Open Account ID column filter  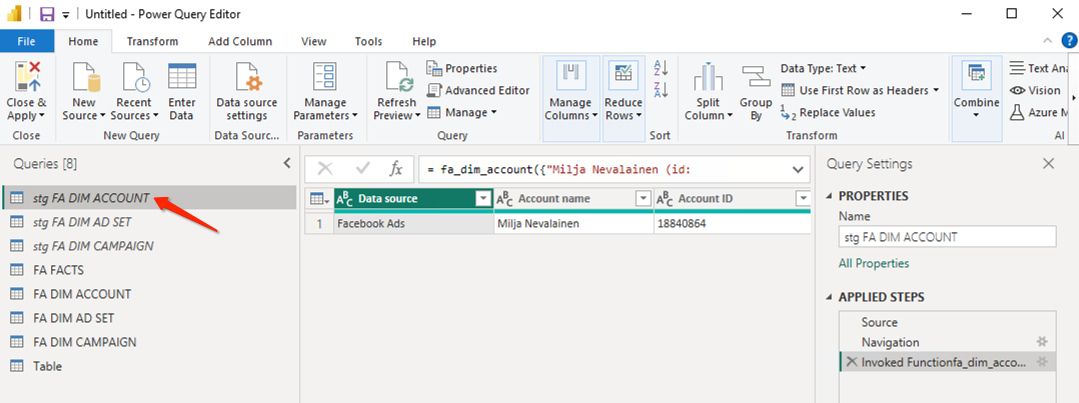point(802,199)
